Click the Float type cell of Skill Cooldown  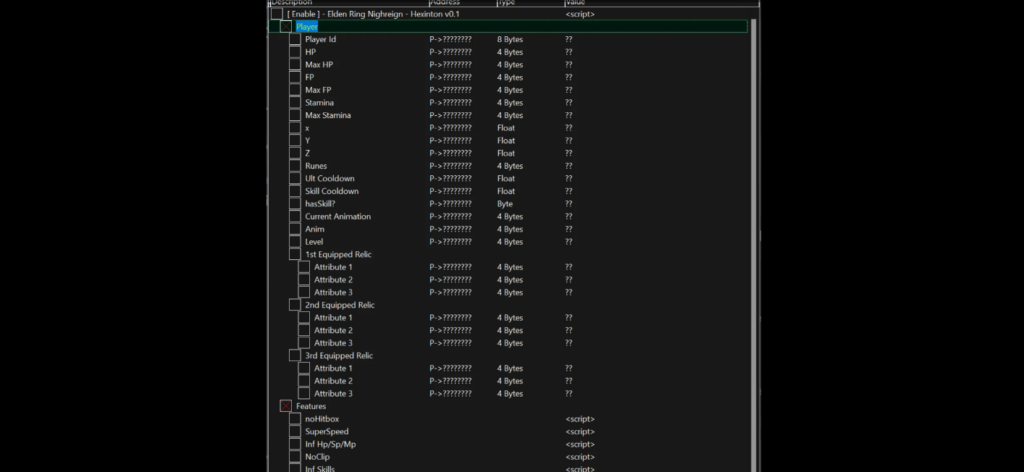(x=506, y=191)
